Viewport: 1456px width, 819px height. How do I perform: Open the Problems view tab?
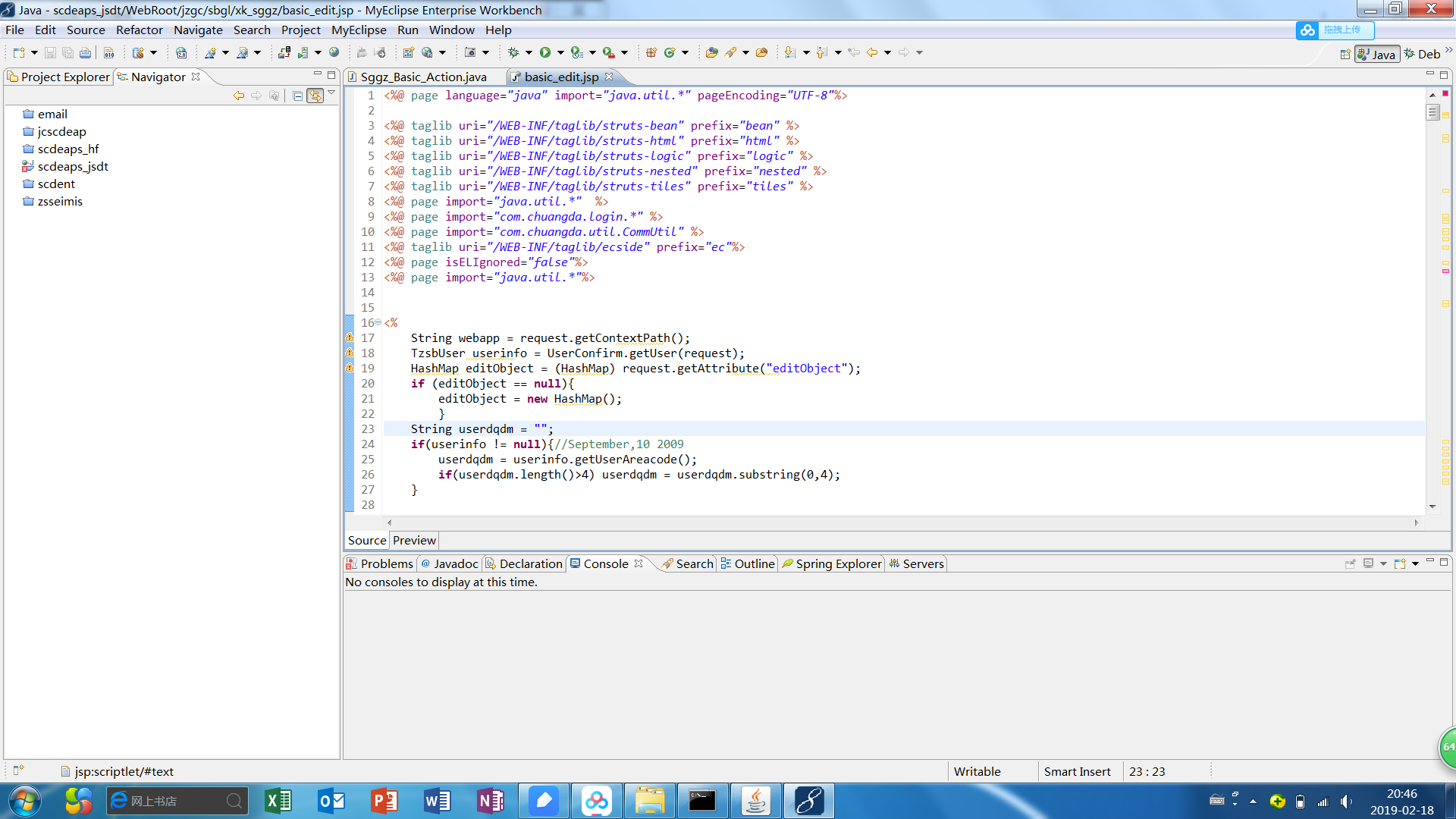[386, 563]
